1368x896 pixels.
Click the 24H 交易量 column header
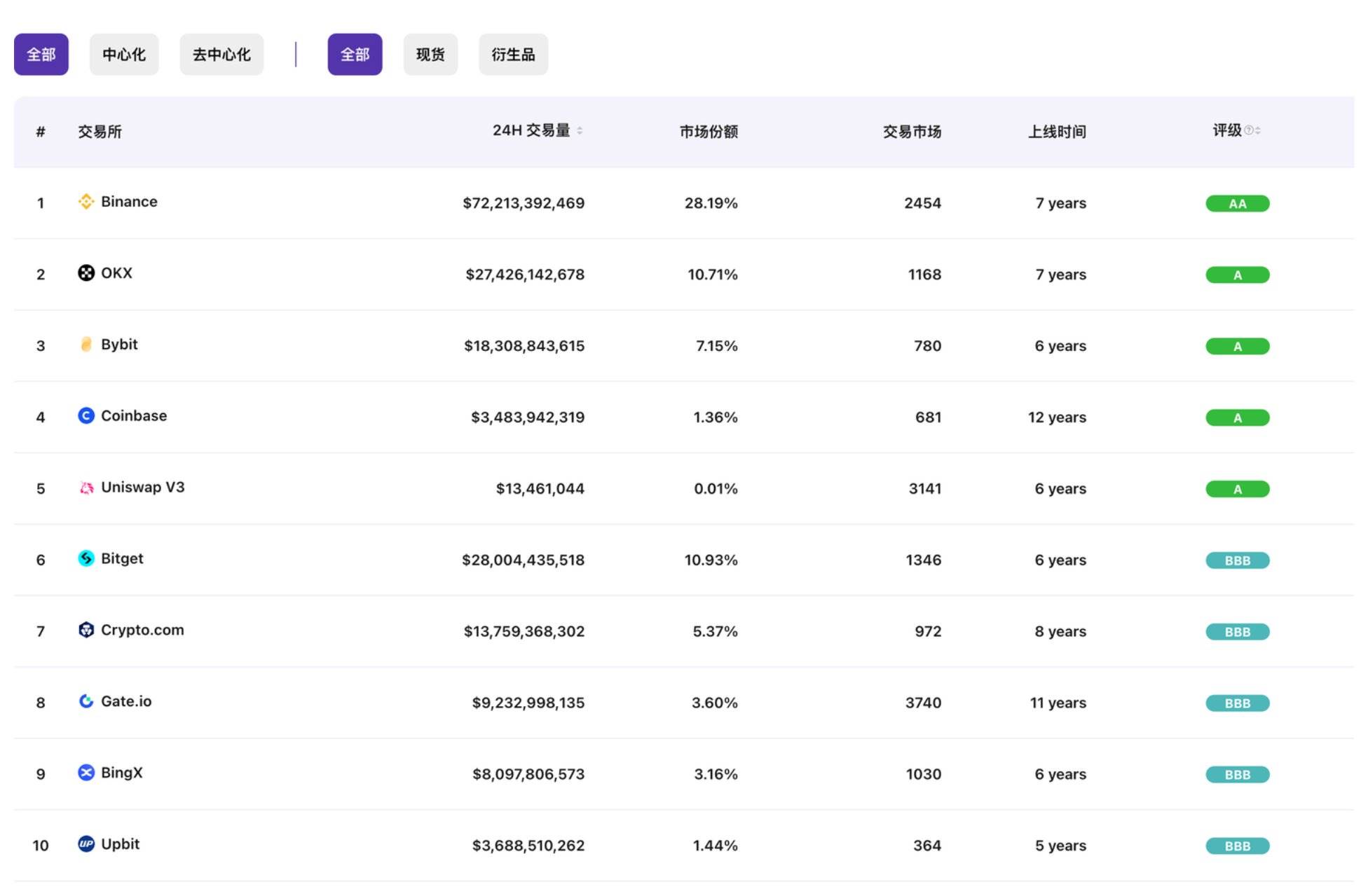point(531,130)
